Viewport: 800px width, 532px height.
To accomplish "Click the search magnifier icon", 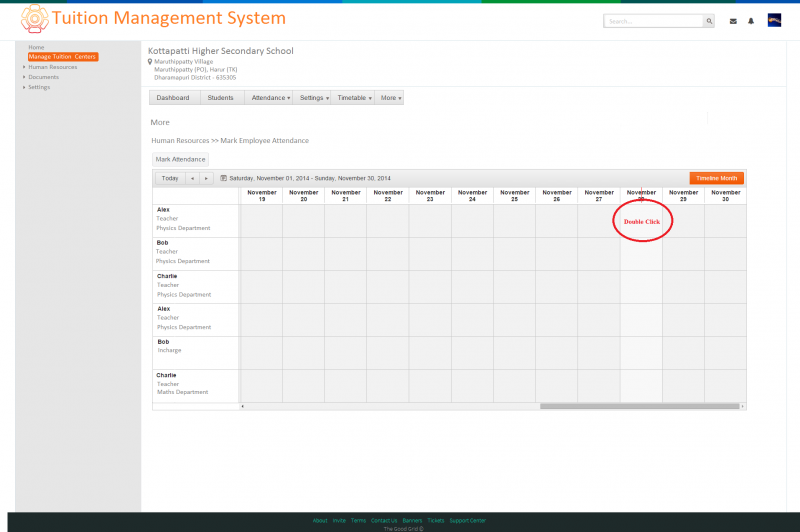I will point(709,21).
